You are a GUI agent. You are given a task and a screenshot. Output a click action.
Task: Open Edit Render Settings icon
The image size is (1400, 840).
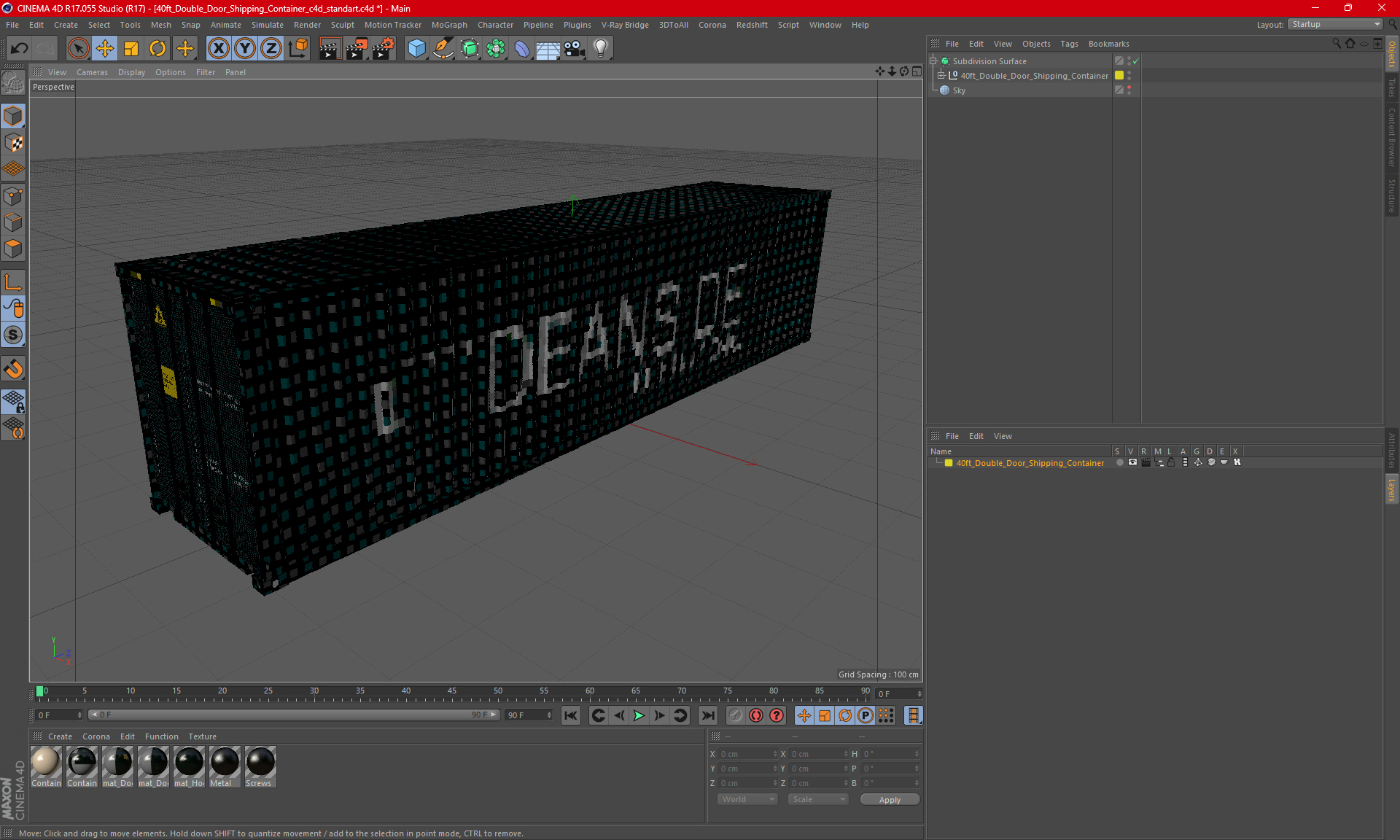coord(384,48)
